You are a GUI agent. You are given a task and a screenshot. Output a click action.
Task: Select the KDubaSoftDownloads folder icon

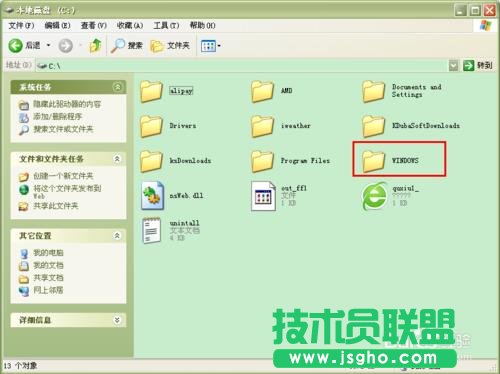[x=374, y=126]
